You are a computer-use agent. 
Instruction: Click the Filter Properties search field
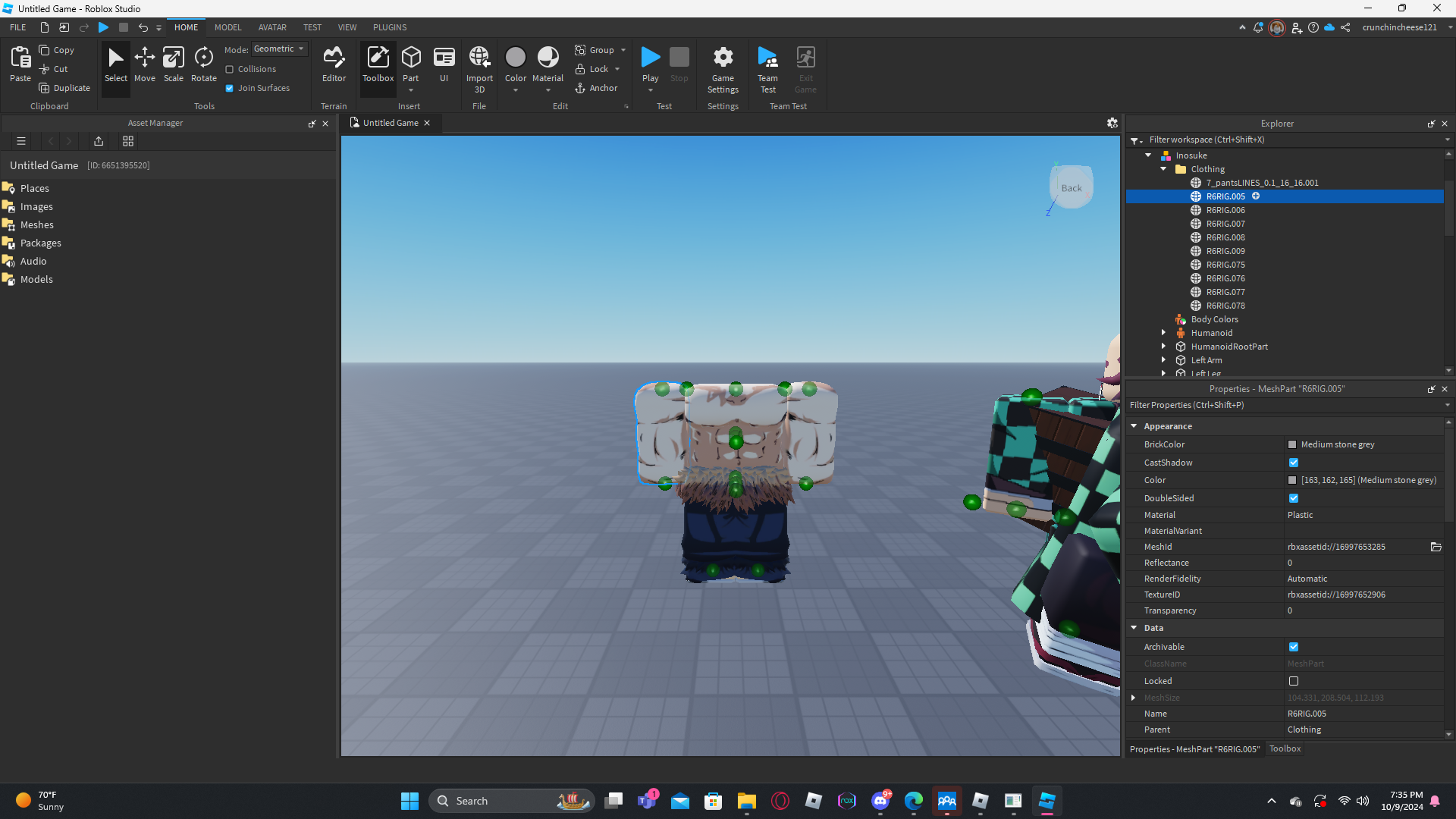pyautogui.click(x=1282, y=405)
